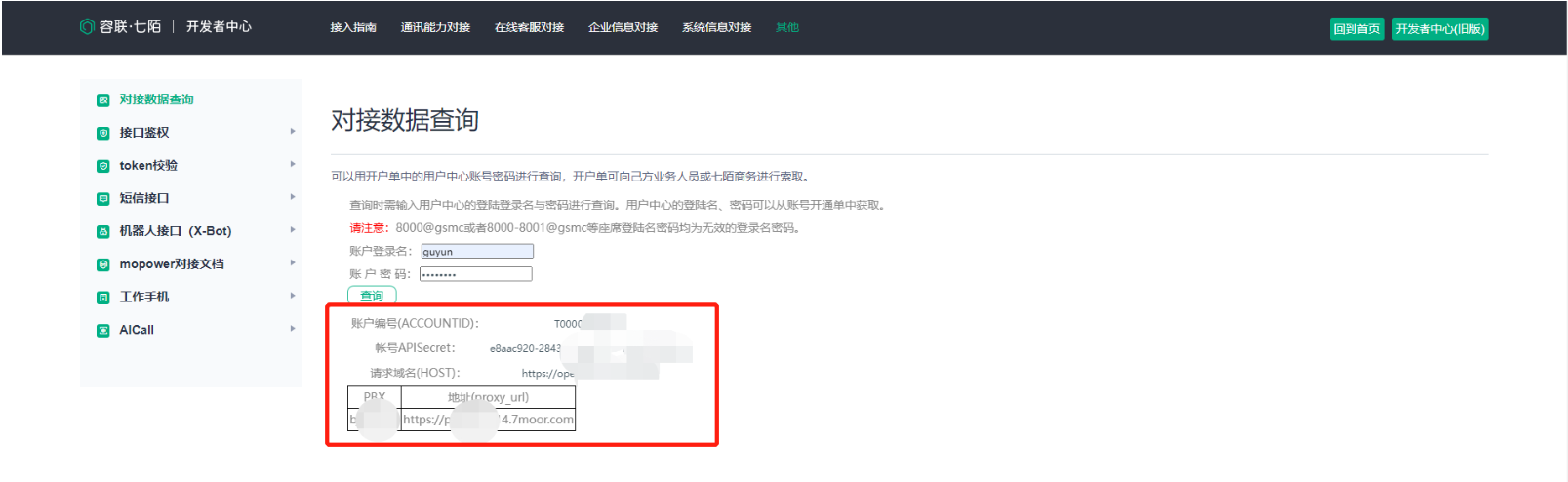The image size is (1568, 482).
Task: Click the 工作手机 sidebar icon
Action: click(103, 297)
